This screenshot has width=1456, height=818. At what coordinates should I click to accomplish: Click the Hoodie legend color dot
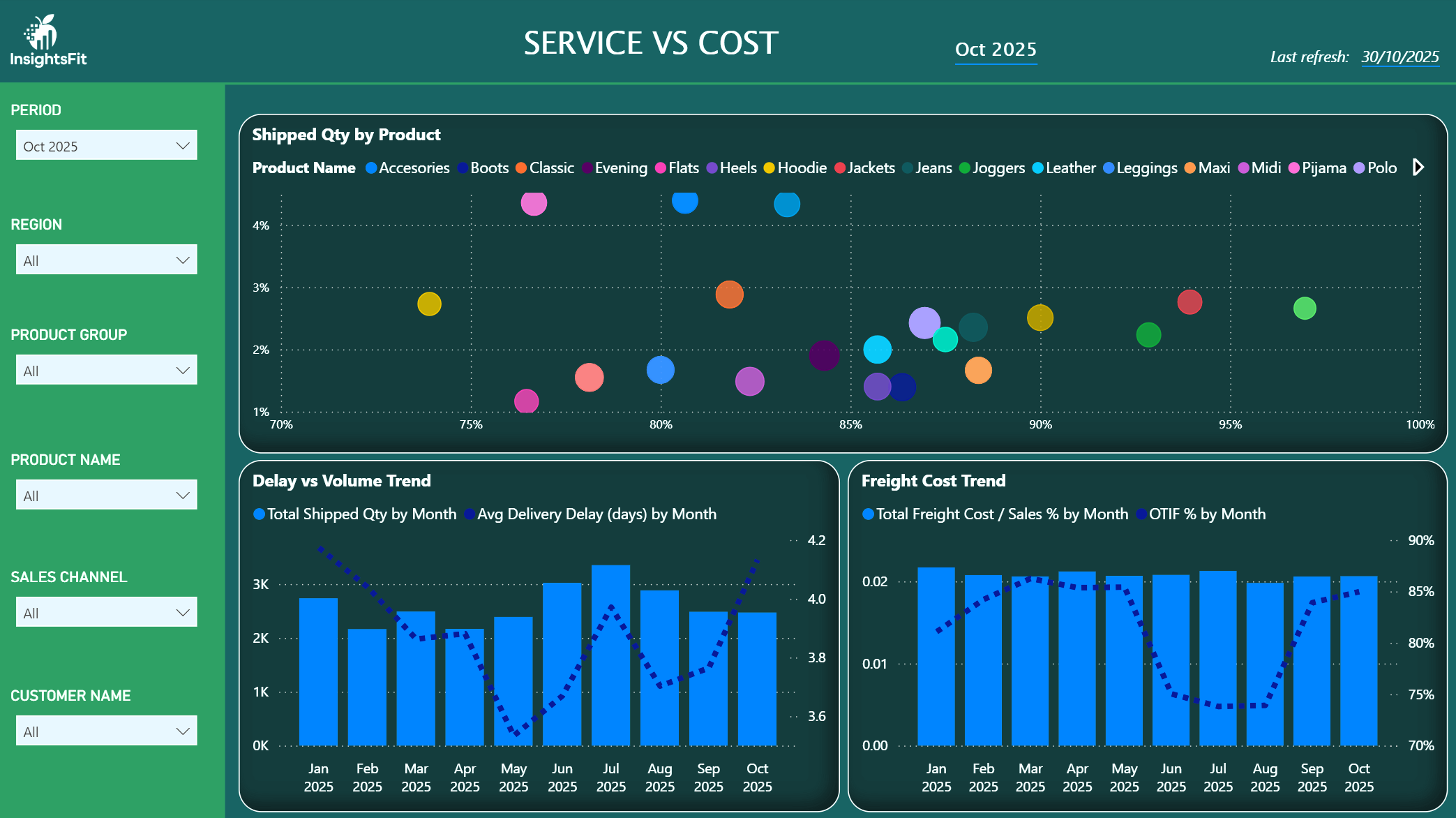769,168
